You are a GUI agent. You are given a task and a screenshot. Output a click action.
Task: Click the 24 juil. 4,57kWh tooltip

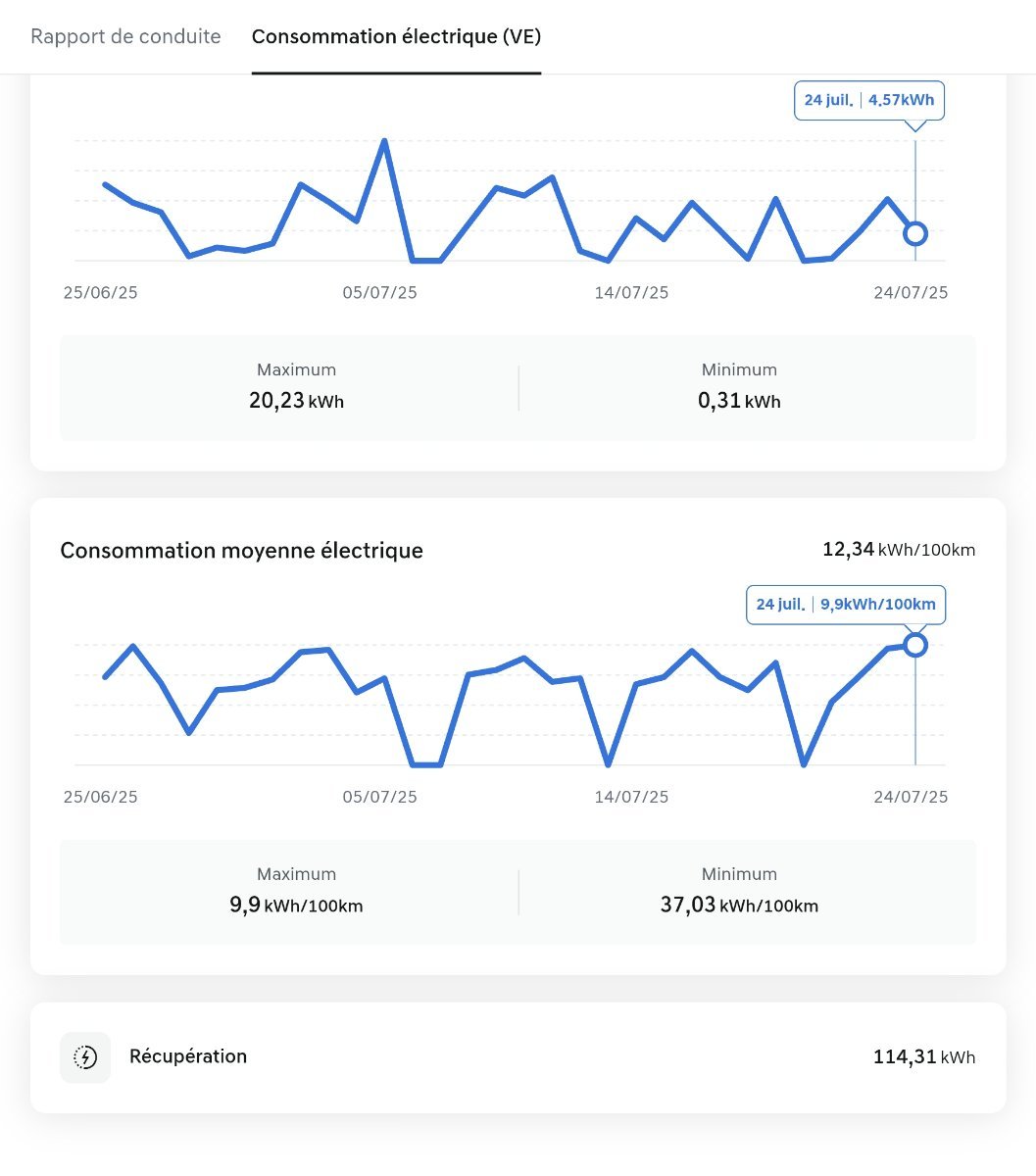(868, 100)
